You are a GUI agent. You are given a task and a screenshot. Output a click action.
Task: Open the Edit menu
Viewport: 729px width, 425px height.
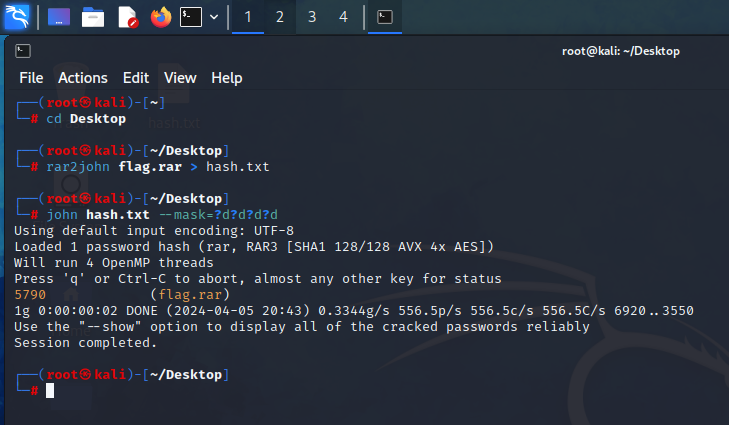click(x=136, y=78)
